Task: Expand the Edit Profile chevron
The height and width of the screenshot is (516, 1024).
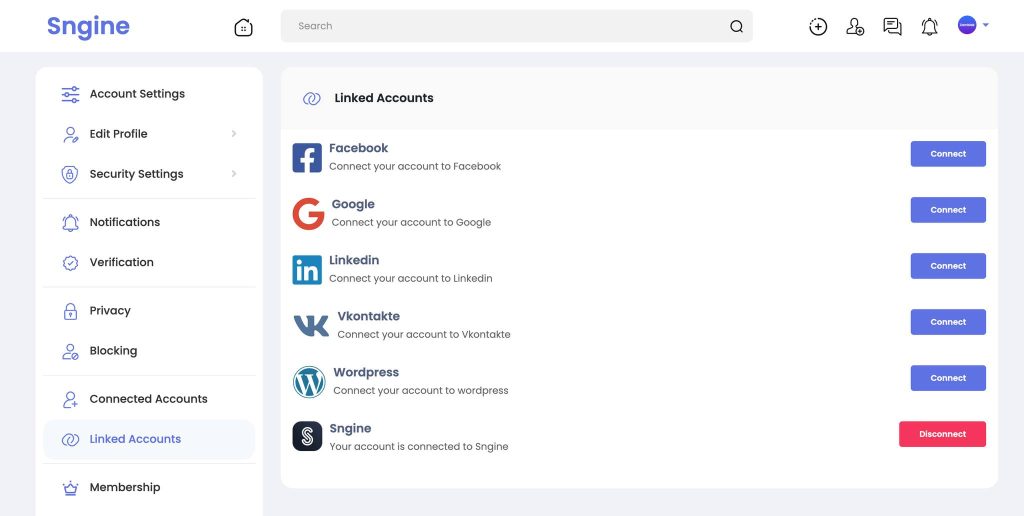Action: tap(234, 133)
